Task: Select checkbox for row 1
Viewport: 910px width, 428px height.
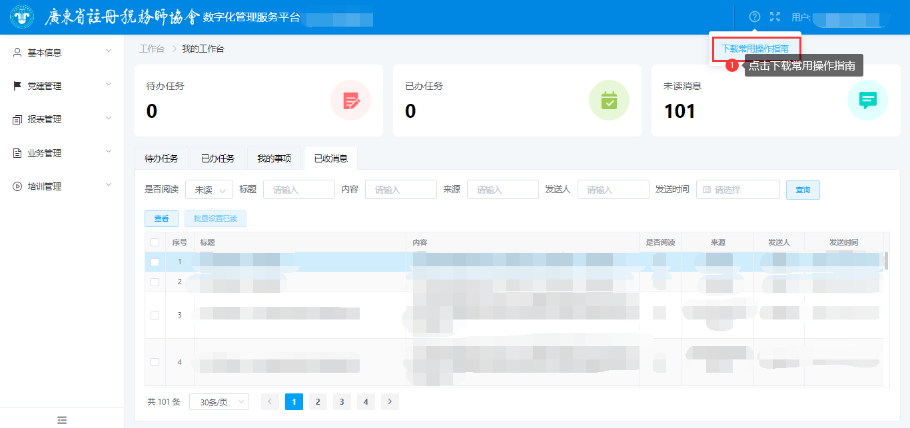Action: tap(155, 262)
